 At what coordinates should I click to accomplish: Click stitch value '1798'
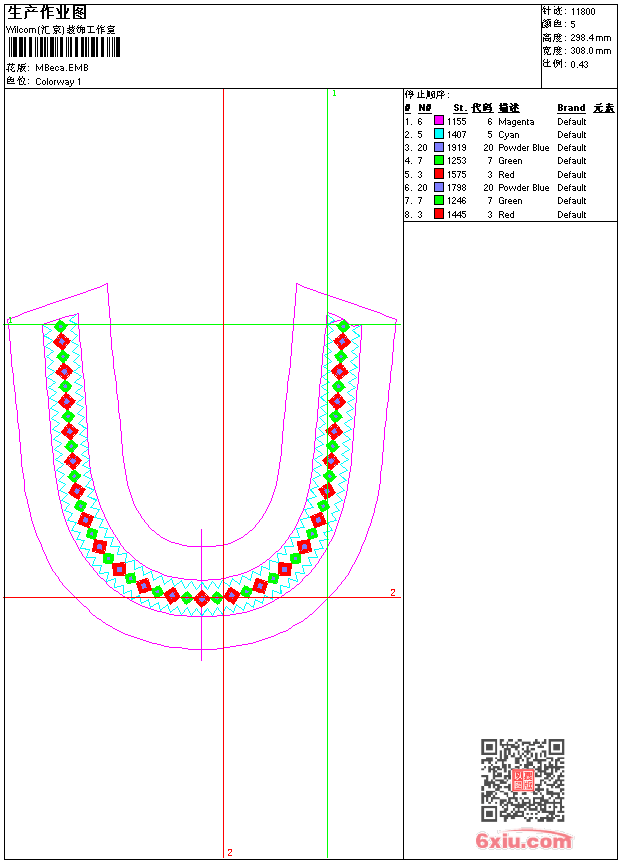coord(456,188)
